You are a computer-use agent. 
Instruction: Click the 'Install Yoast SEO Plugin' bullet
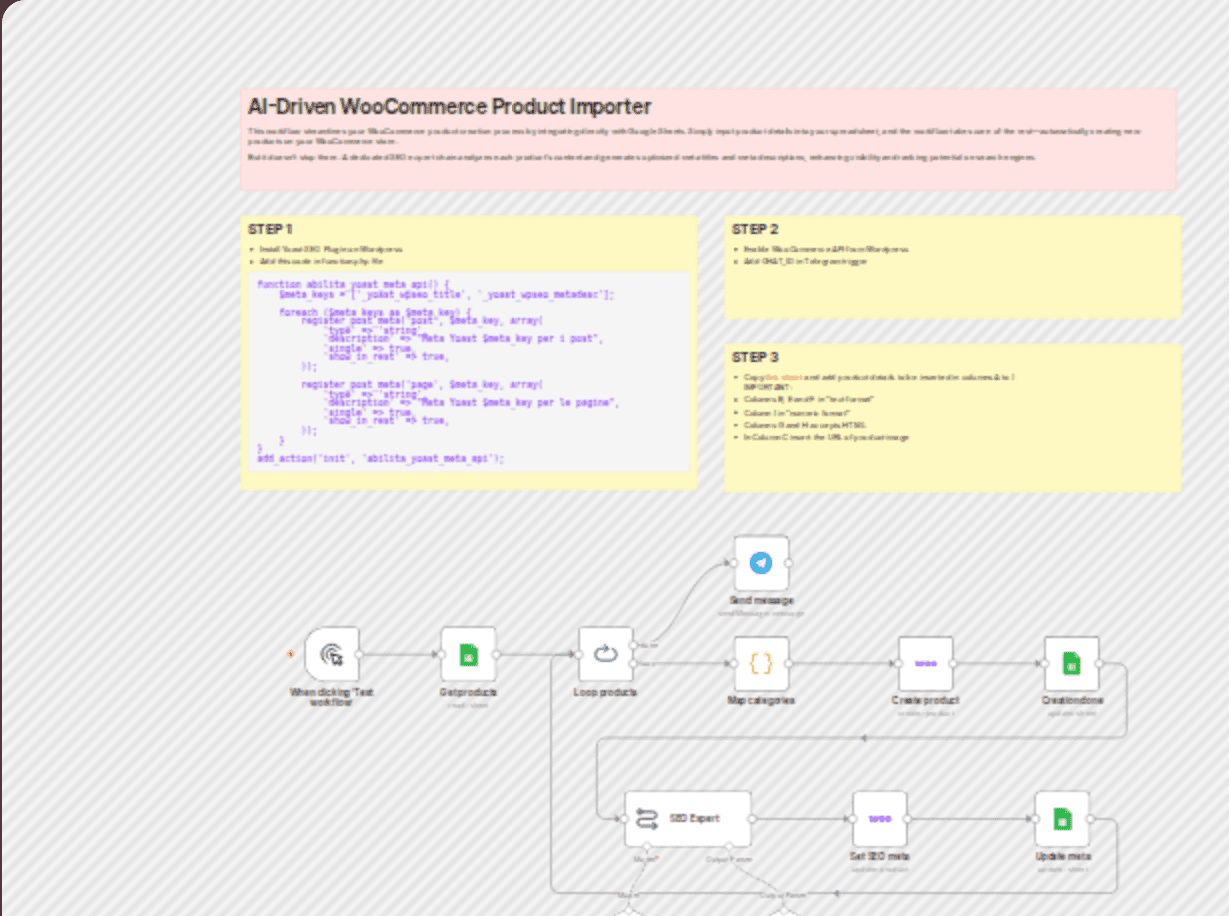[330, 249]
